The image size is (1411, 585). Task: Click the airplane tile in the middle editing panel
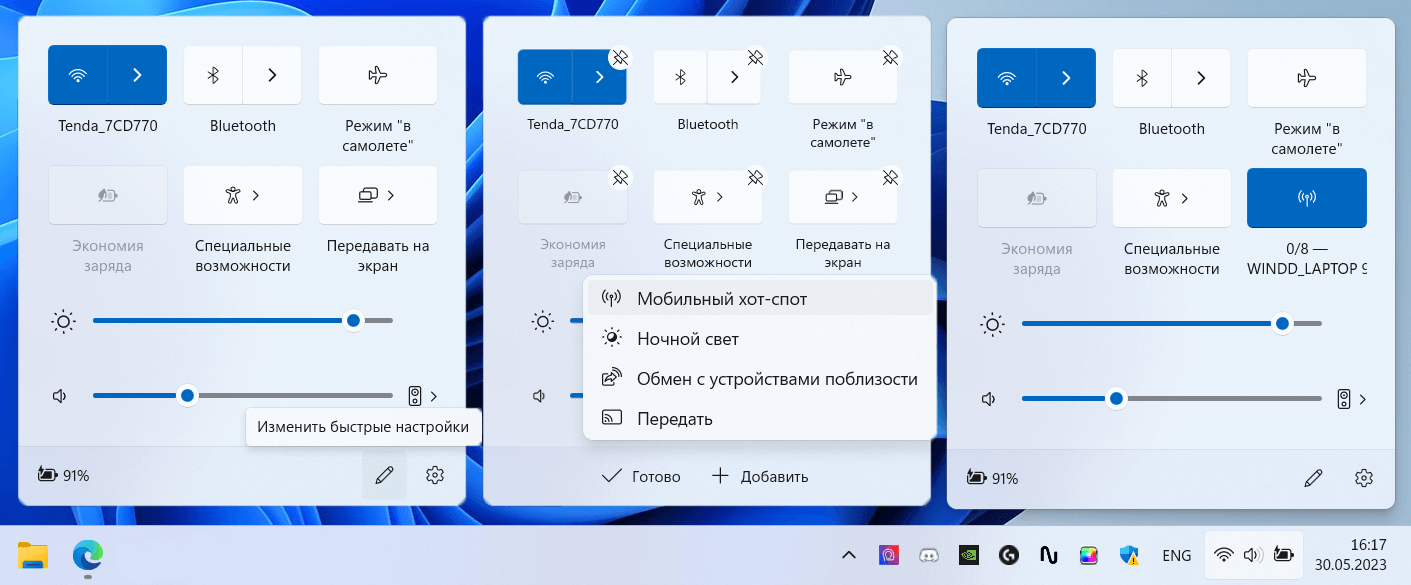[843, 77]
